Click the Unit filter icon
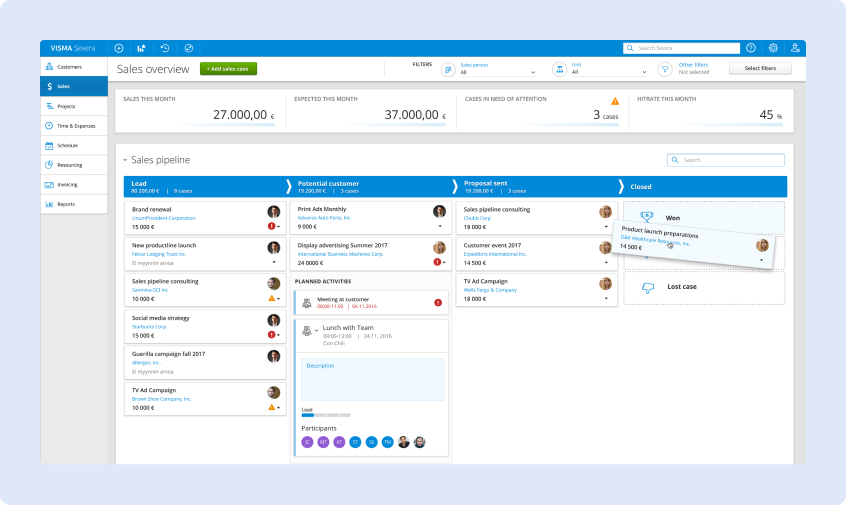Image resolution: width=846 pixels, height=505 pixels. (560, 69)
